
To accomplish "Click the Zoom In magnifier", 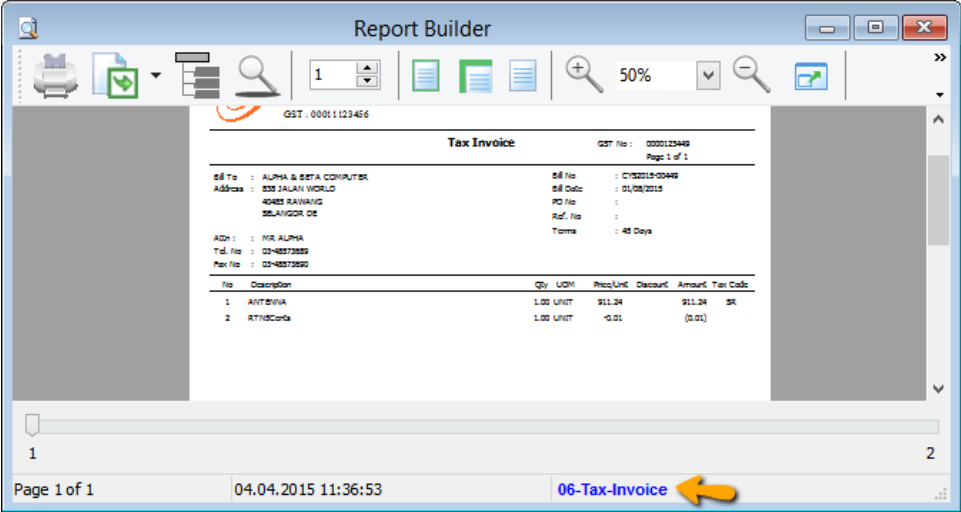I will (x=584, y=75).
